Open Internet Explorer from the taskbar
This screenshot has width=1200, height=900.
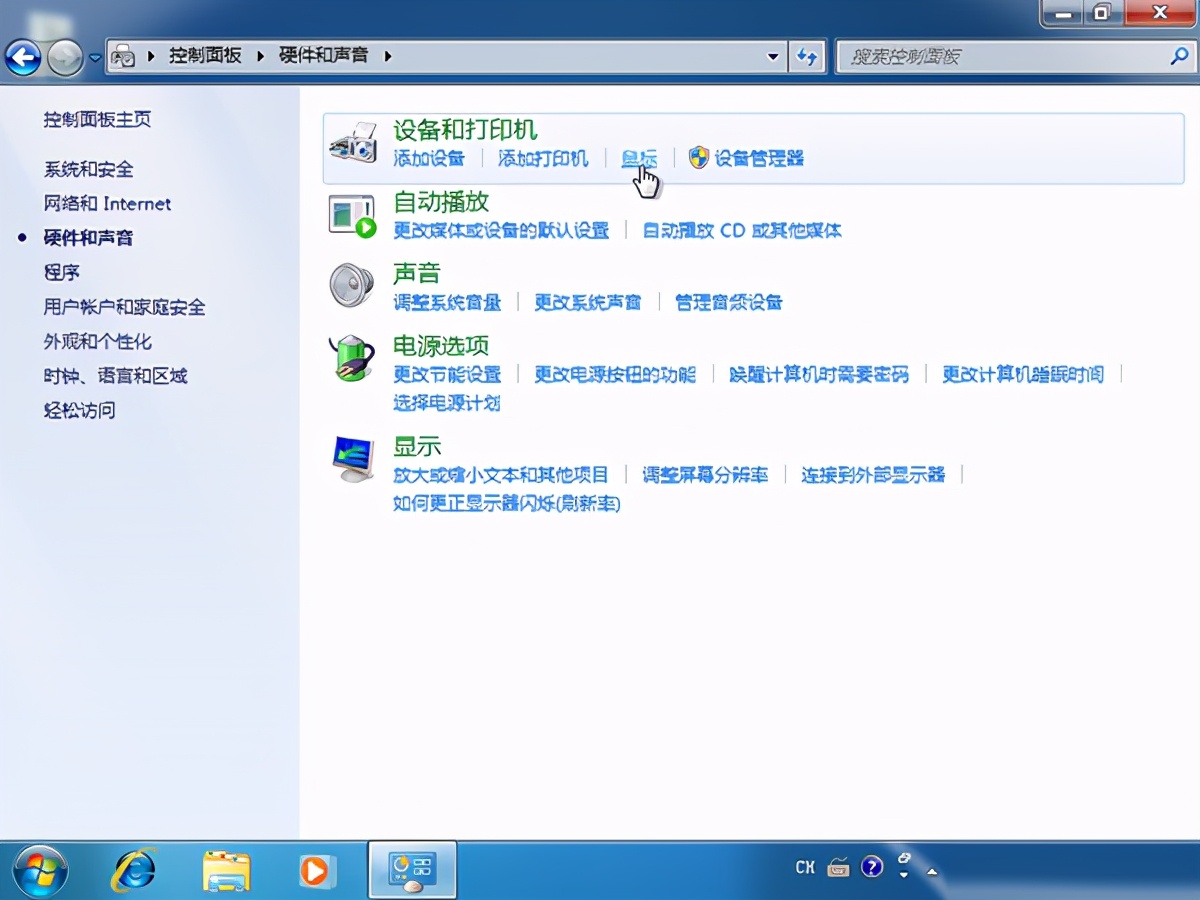133,869
